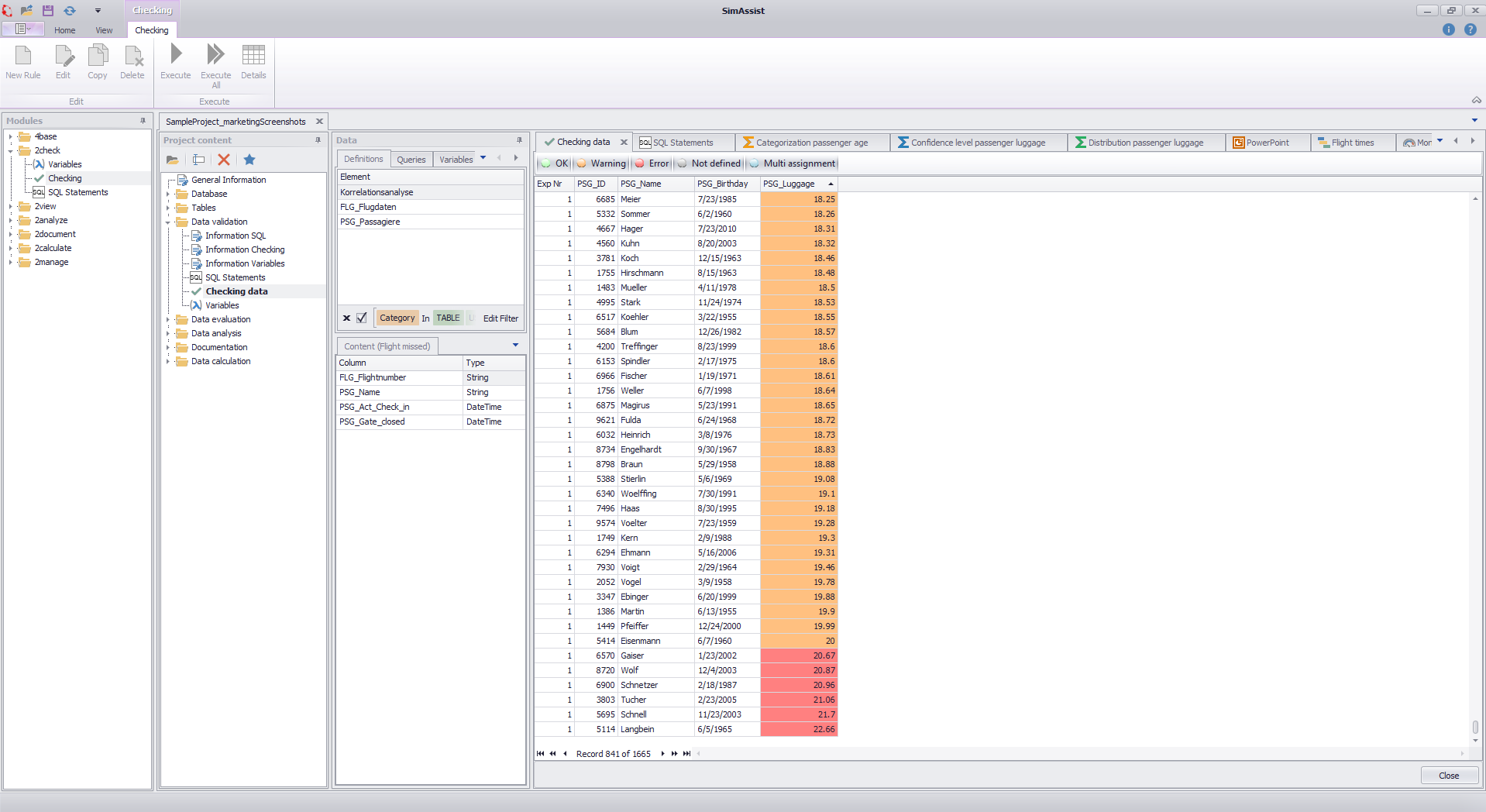Click the Copy rule ribbon icon
1486x812 pixels.
[x=98, y=62]
